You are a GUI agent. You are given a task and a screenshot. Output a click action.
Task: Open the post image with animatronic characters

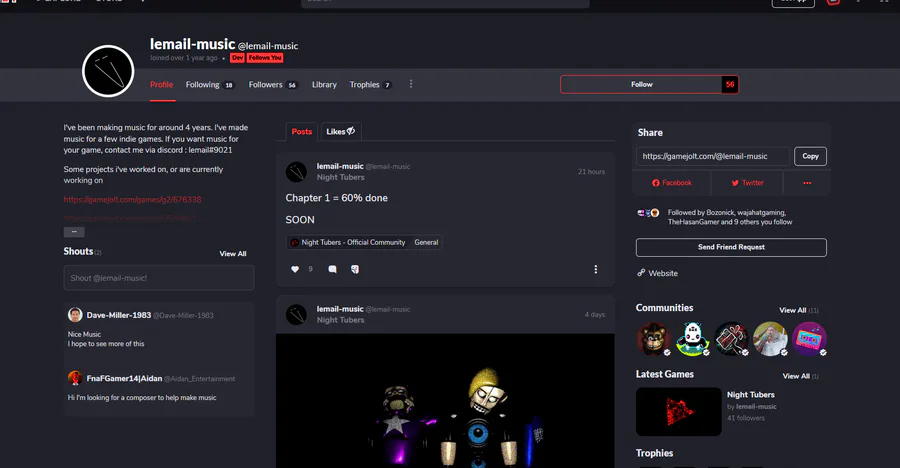tap(445, 401)
